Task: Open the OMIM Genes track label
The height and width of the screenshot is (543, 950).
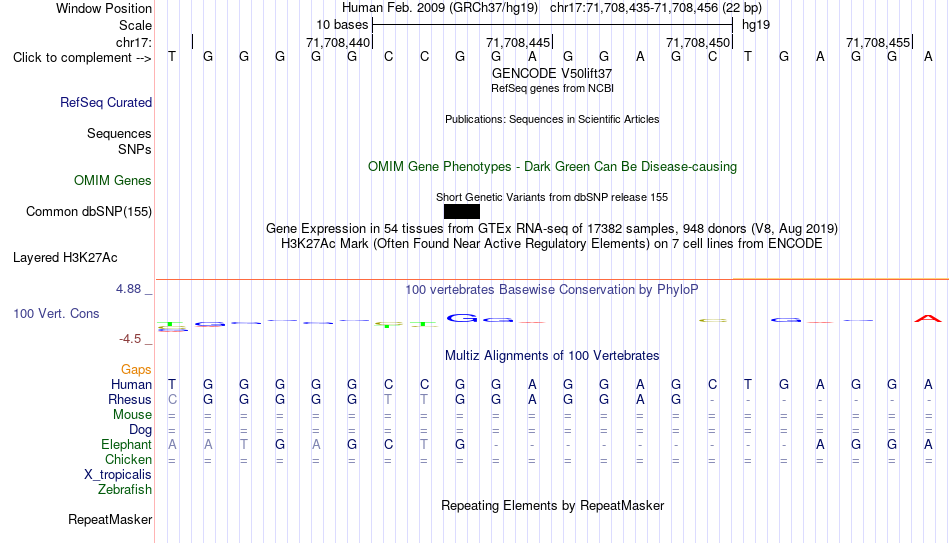Action: pos(113,181)
